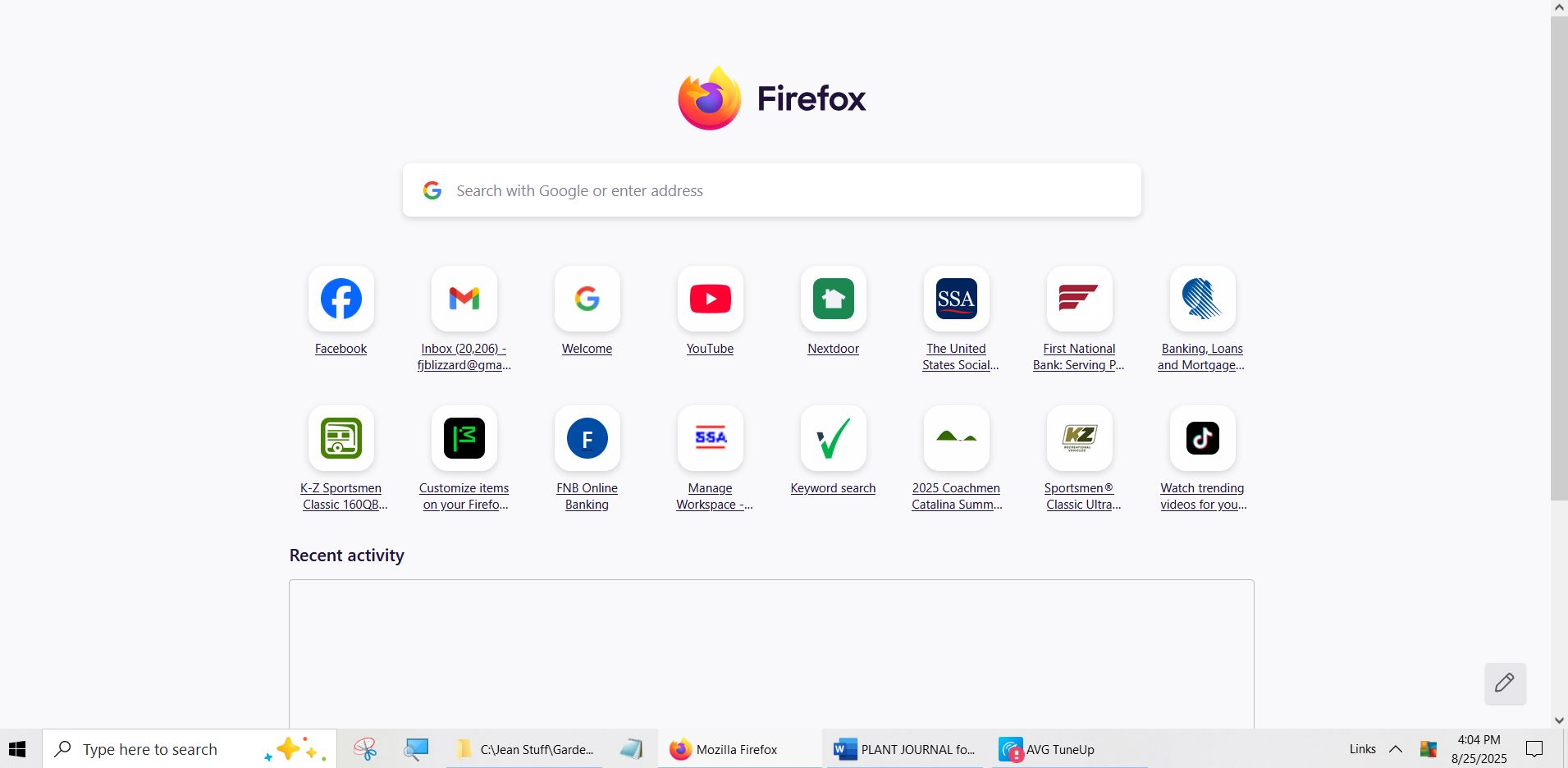Click the colorful system tray icon
The width and height of the screenshot is (1568, 768).
(x=1429, y=749)
